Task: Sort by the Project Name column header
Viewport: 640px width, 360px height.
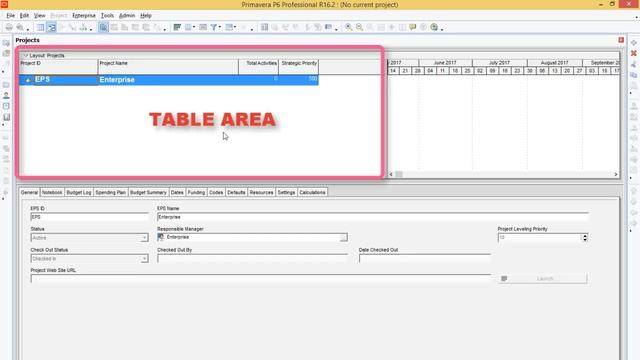Action: pos(168,67)
